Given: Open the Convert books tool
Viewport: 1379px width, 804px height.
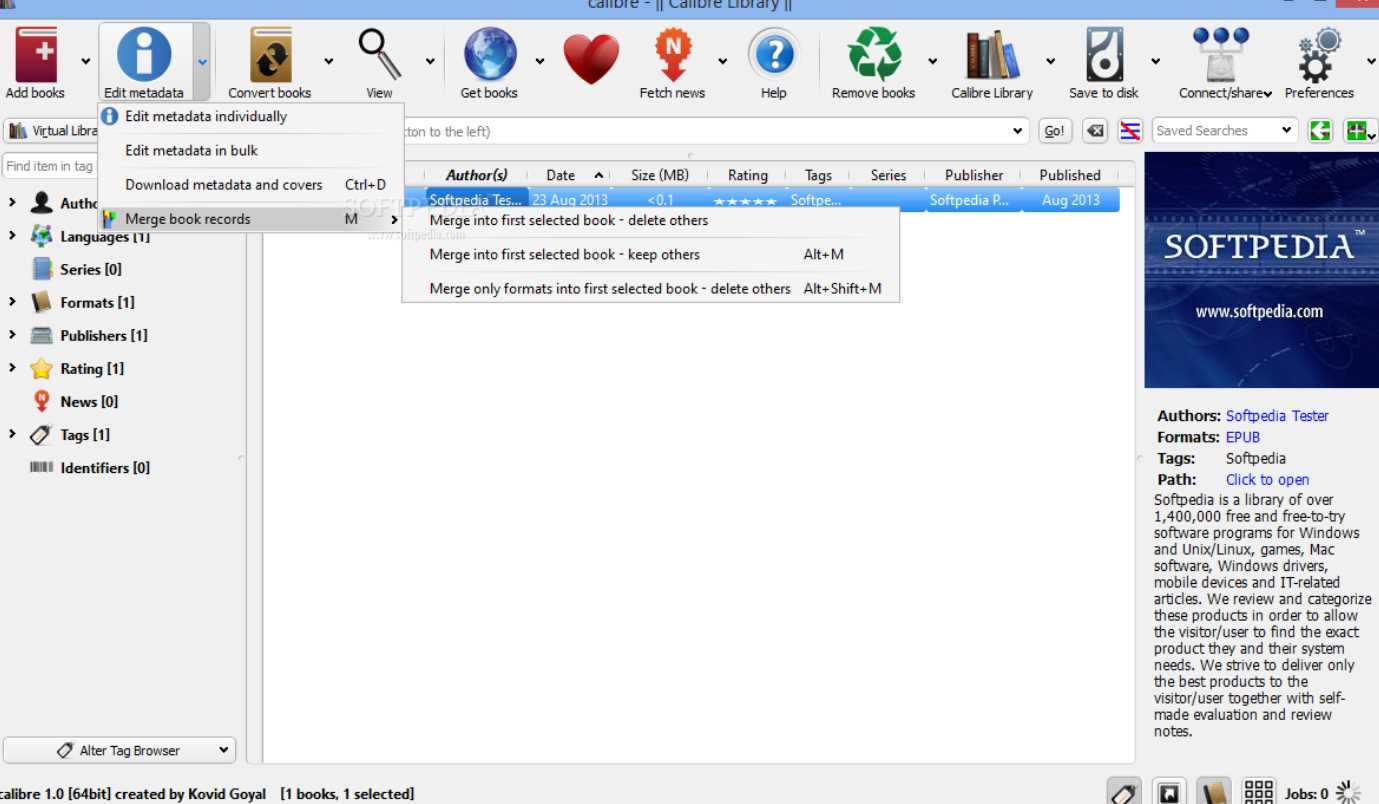Looking at the screenshot, I should (x=270, y=55).
